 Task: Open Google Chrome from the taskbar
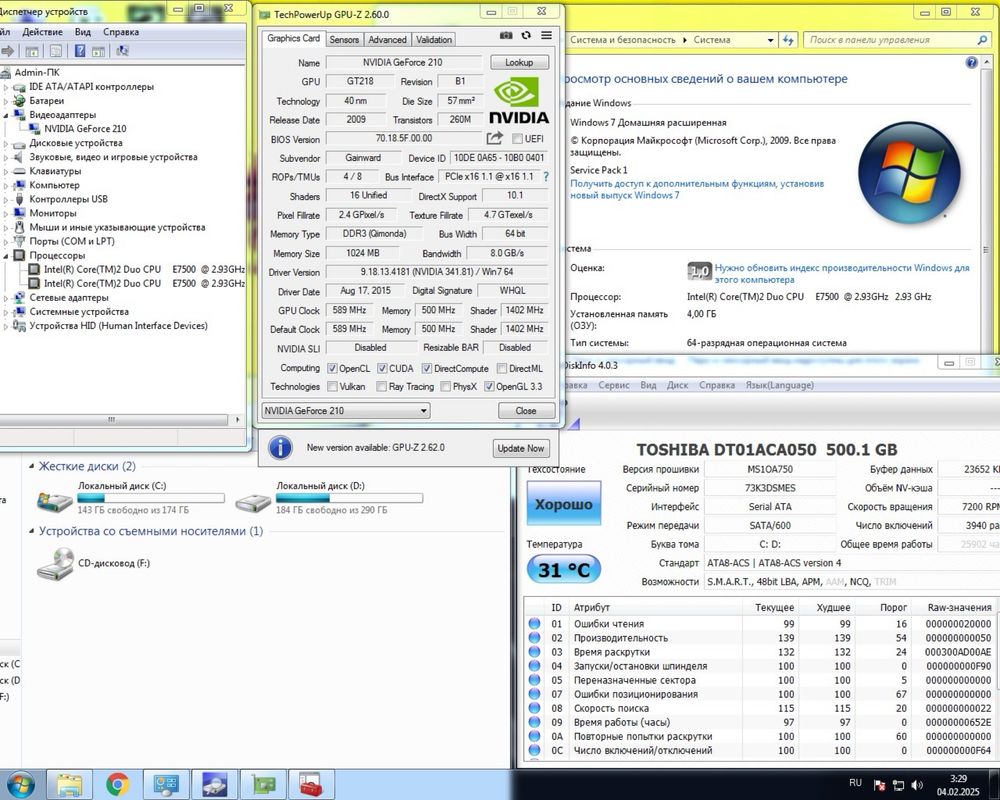[117, 785]
